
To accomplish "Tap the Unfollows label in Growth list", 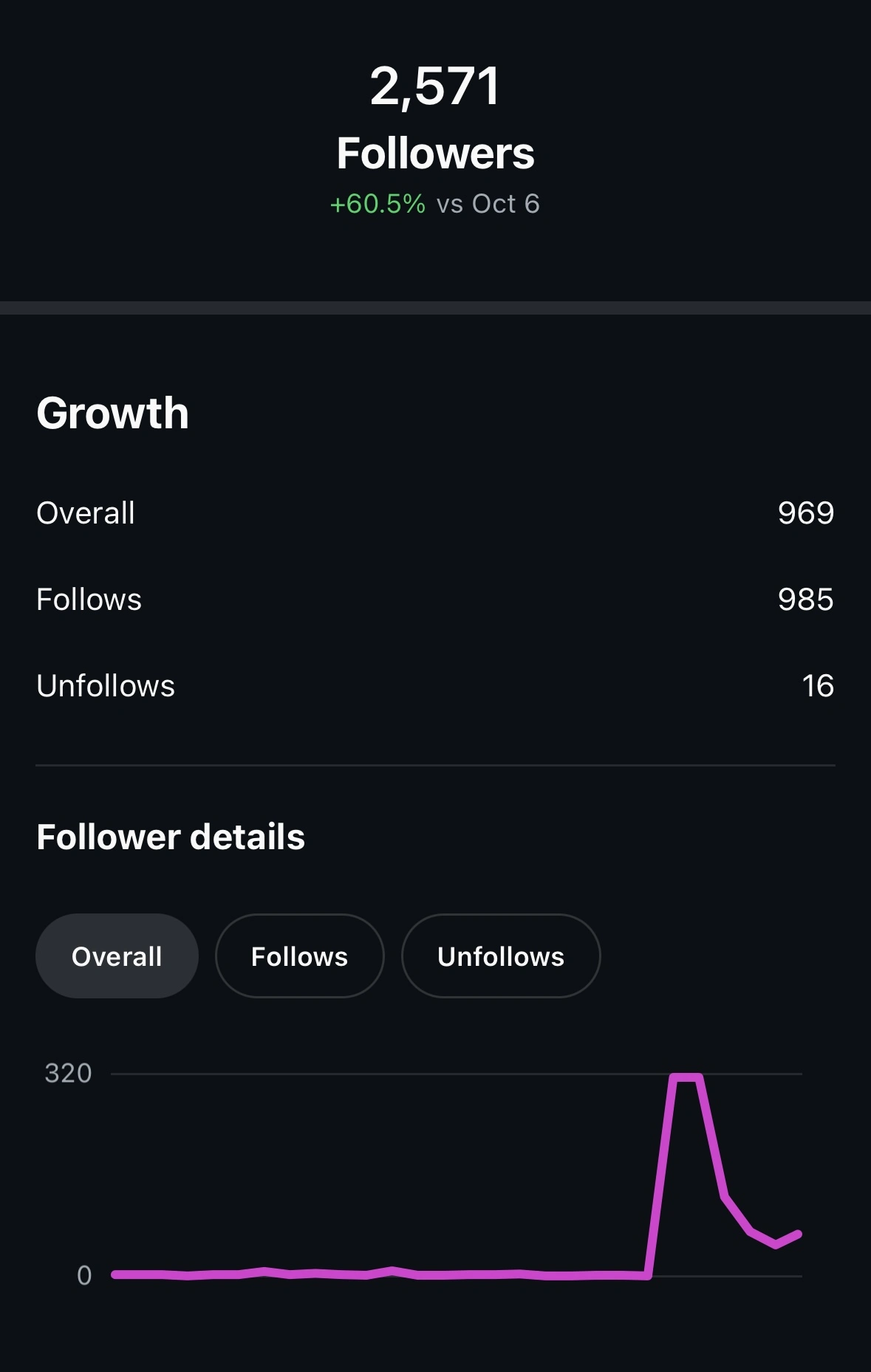I will (x=106, y=686).
